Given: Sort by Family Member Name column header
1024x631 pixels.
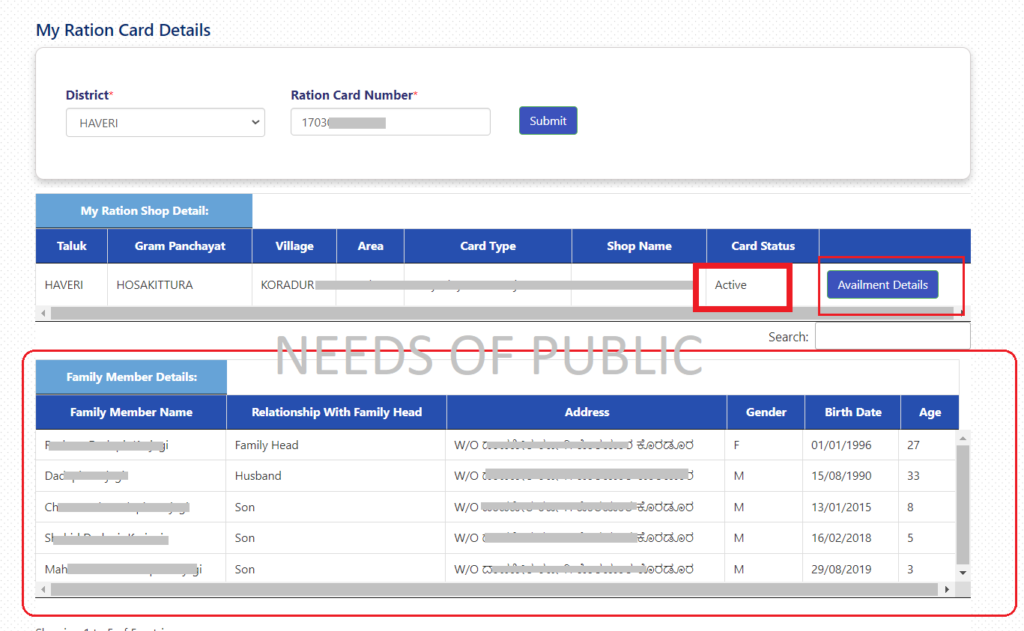Looking at the screenshot, I should [131, 412].
